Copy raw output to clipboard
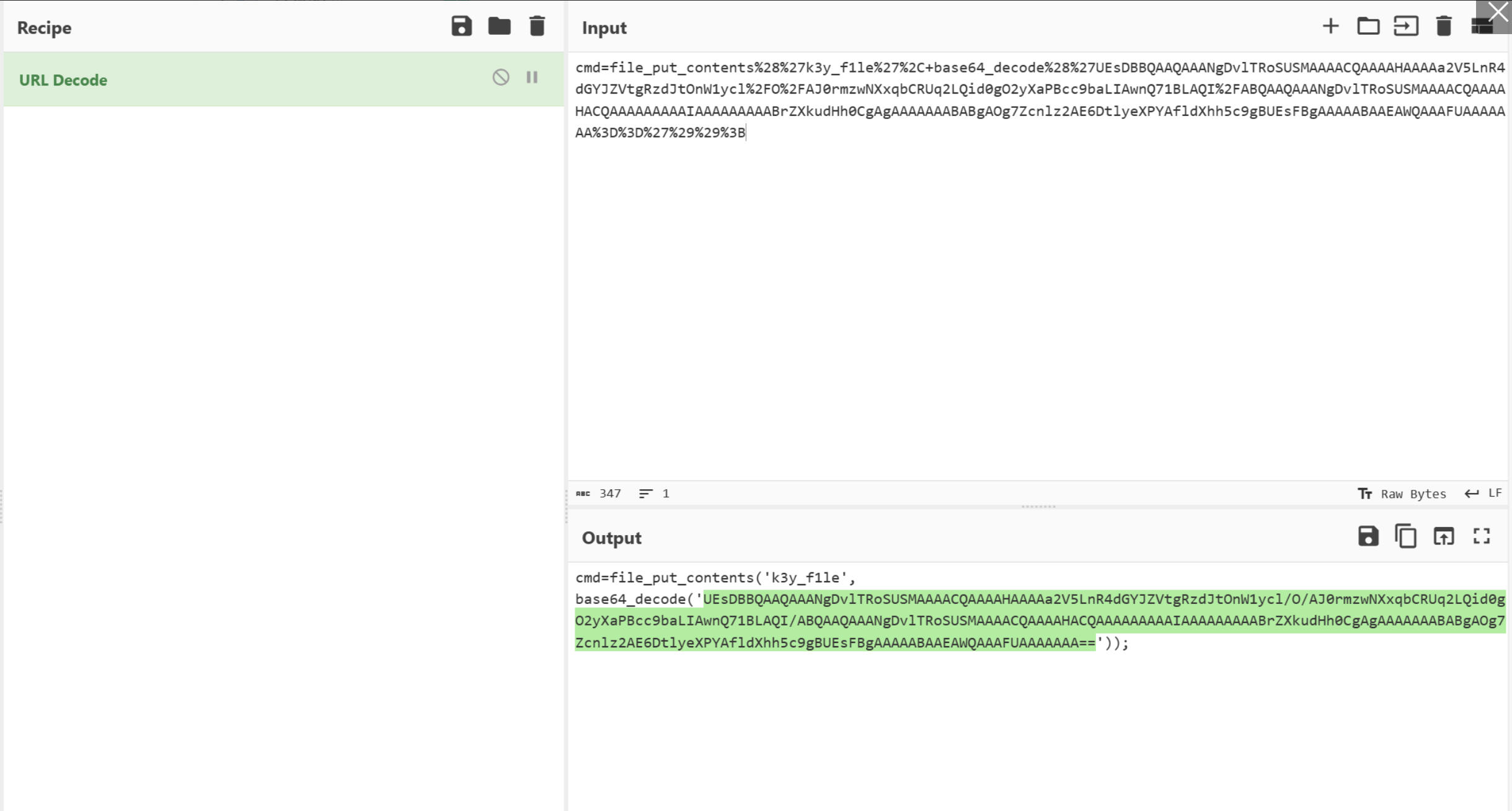The image size is (1512, 811). tap(1405, 536)
